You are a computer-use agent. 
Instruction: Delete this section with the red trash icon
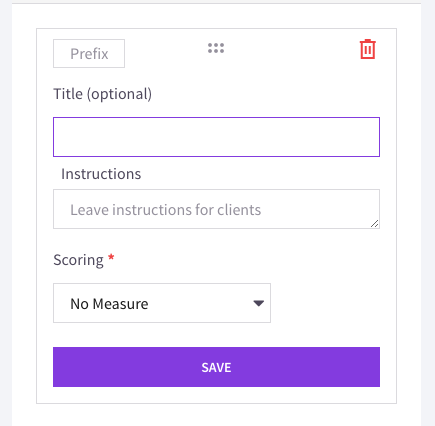368,49
